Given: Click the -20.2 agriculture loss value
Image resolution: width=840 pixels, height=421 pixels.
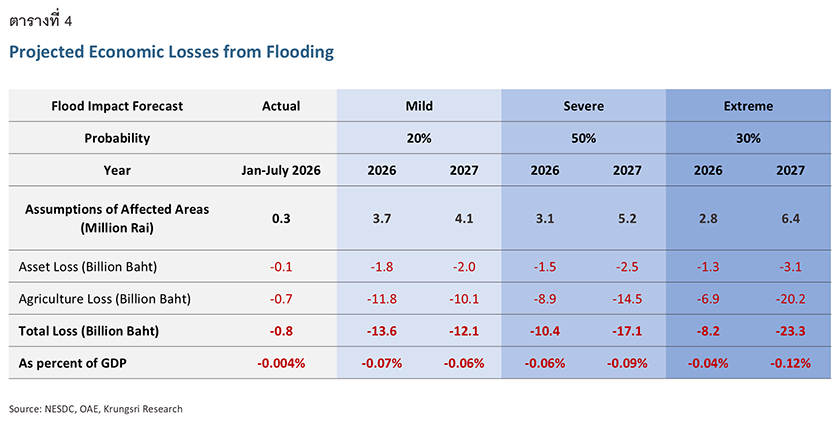Looking at the screenshot, I should point(790,299).
